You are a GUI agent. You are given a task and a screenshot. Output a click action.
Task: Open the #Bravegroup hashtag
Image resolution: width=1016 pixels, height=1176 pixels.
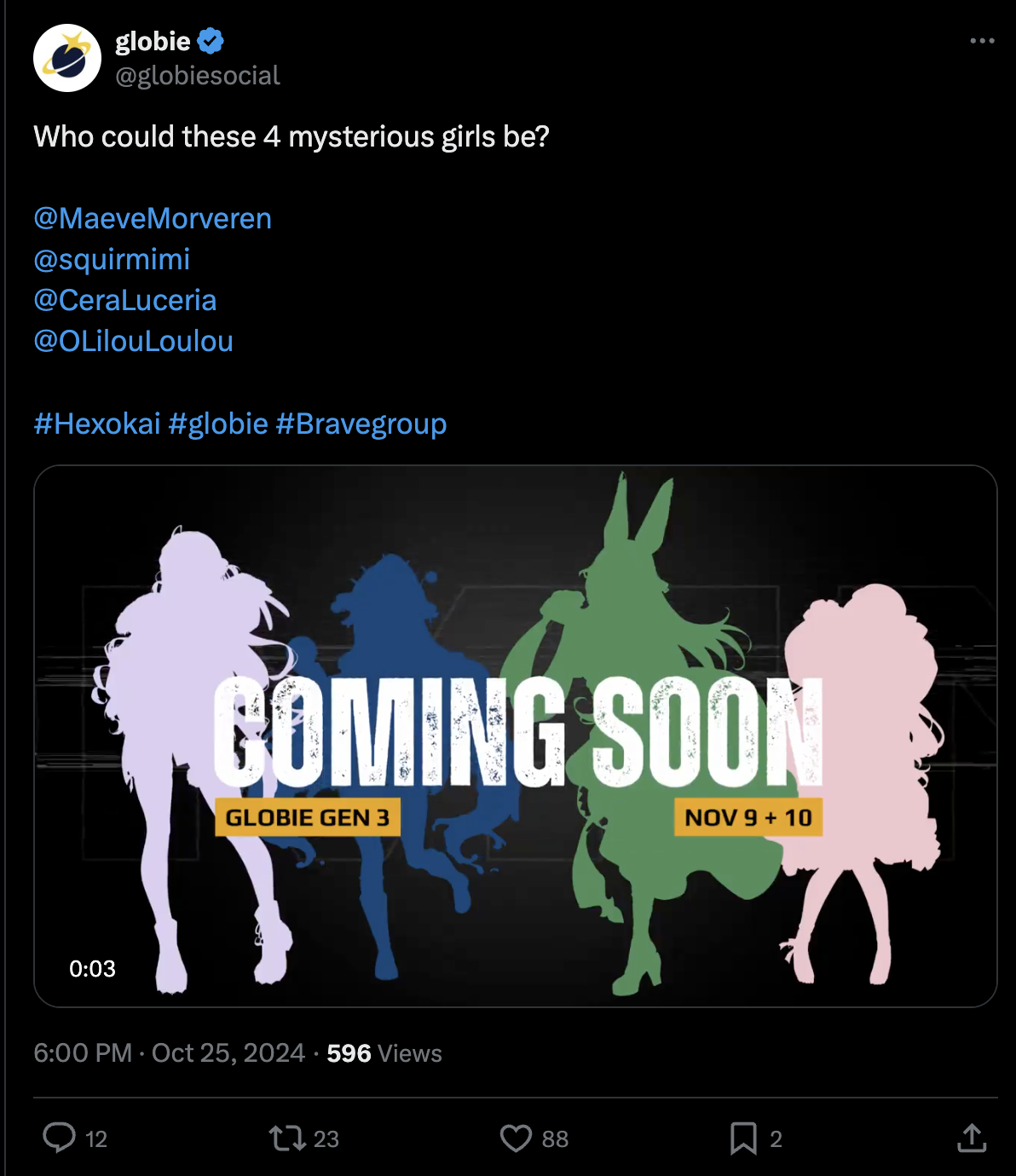tap(361, 423)
